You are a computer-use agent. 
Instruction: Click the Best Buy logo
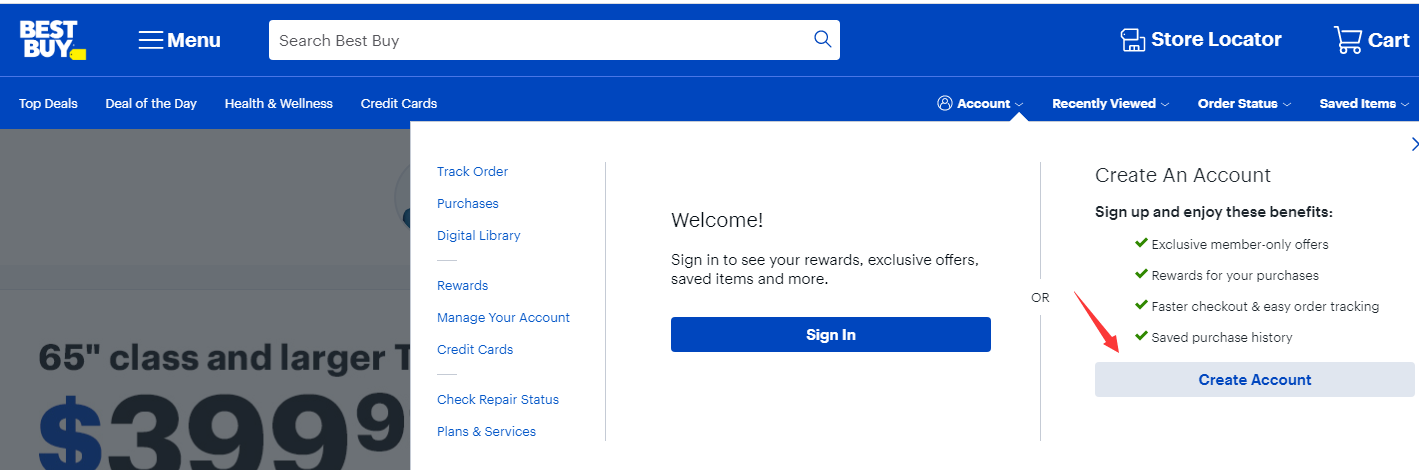point(52,39)
